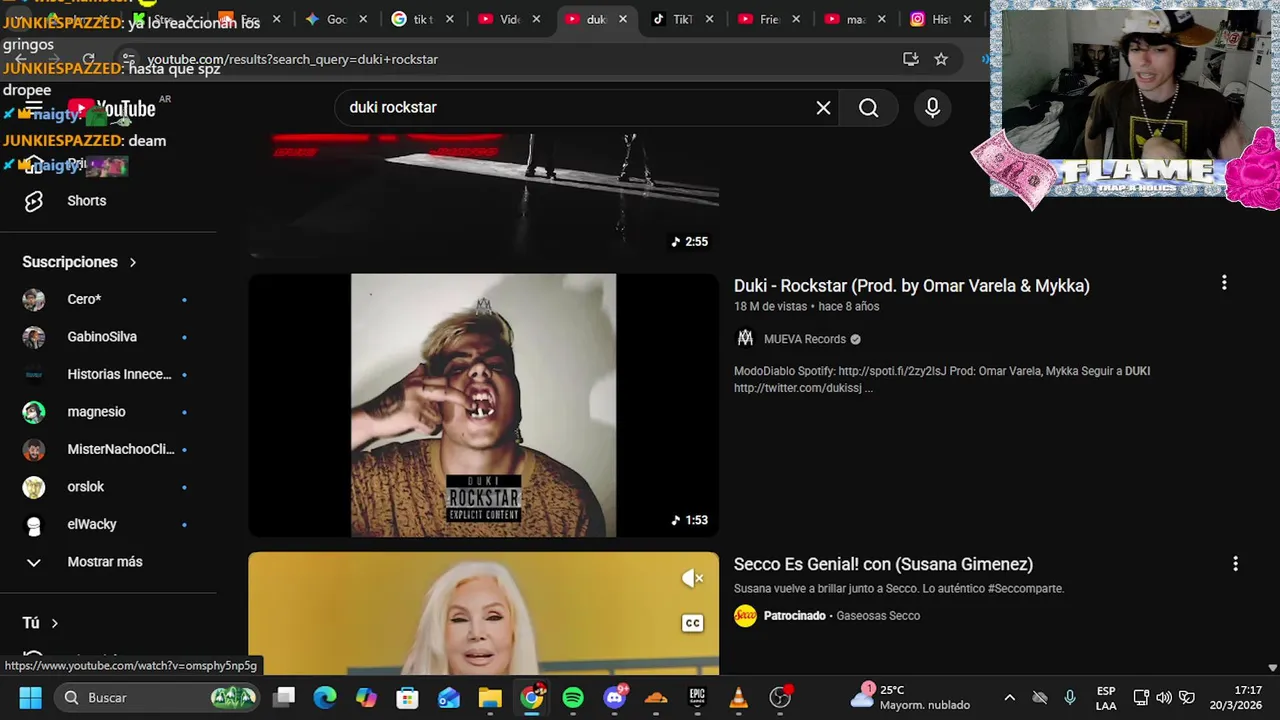Open Outlook from the taskbar
Image resolution: width=1280 pixels, height=720 pixels.
(x=449, y=697)
